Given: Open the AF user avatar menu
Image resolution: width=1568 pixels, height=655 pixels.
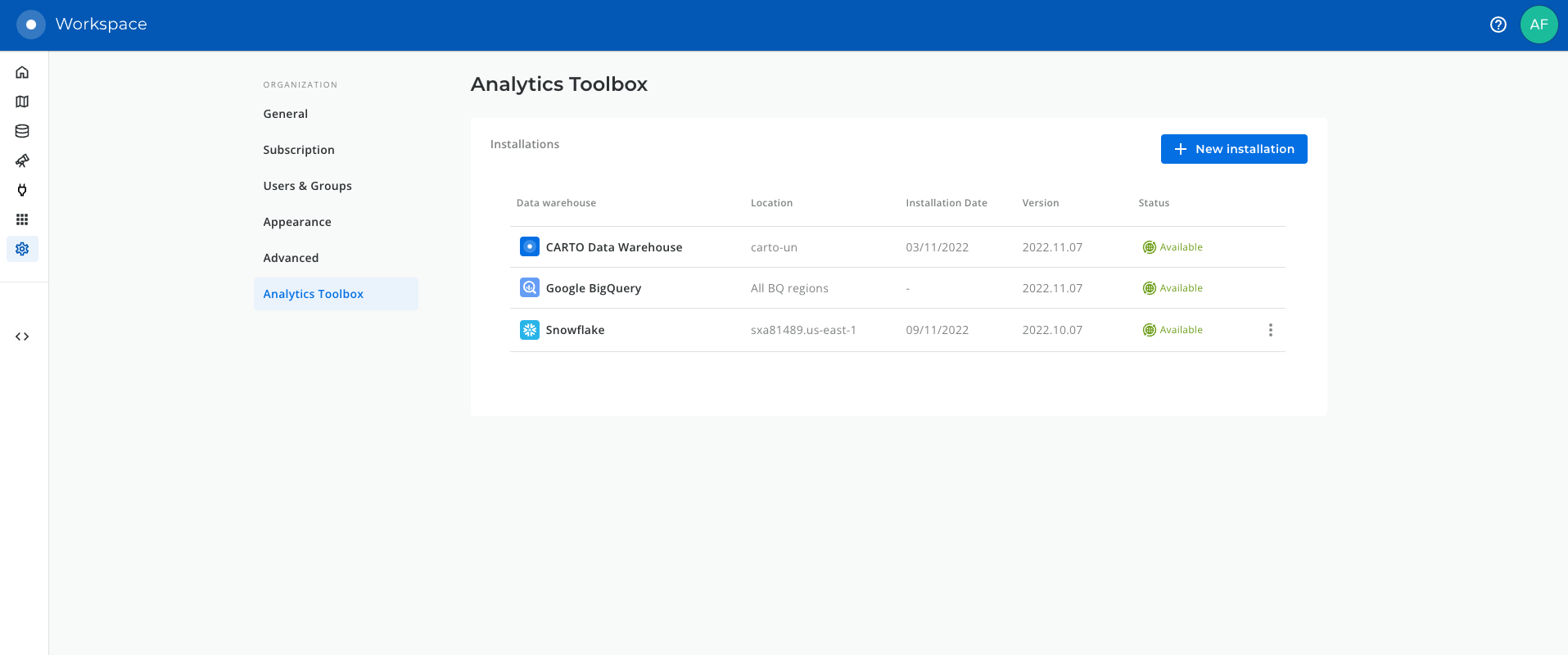Looking at the screenshot, I should (1539, 25).
